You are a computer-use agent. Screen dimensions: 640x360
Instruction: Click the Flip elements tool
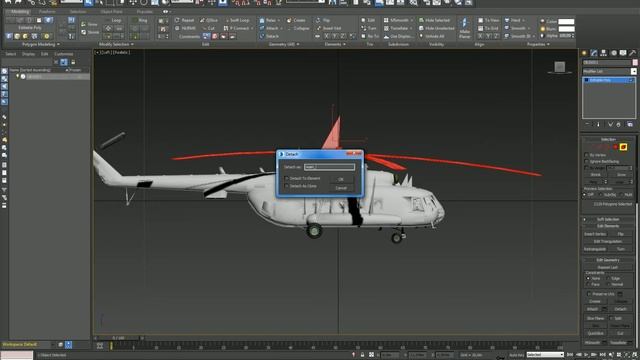[x=323, y=20]
